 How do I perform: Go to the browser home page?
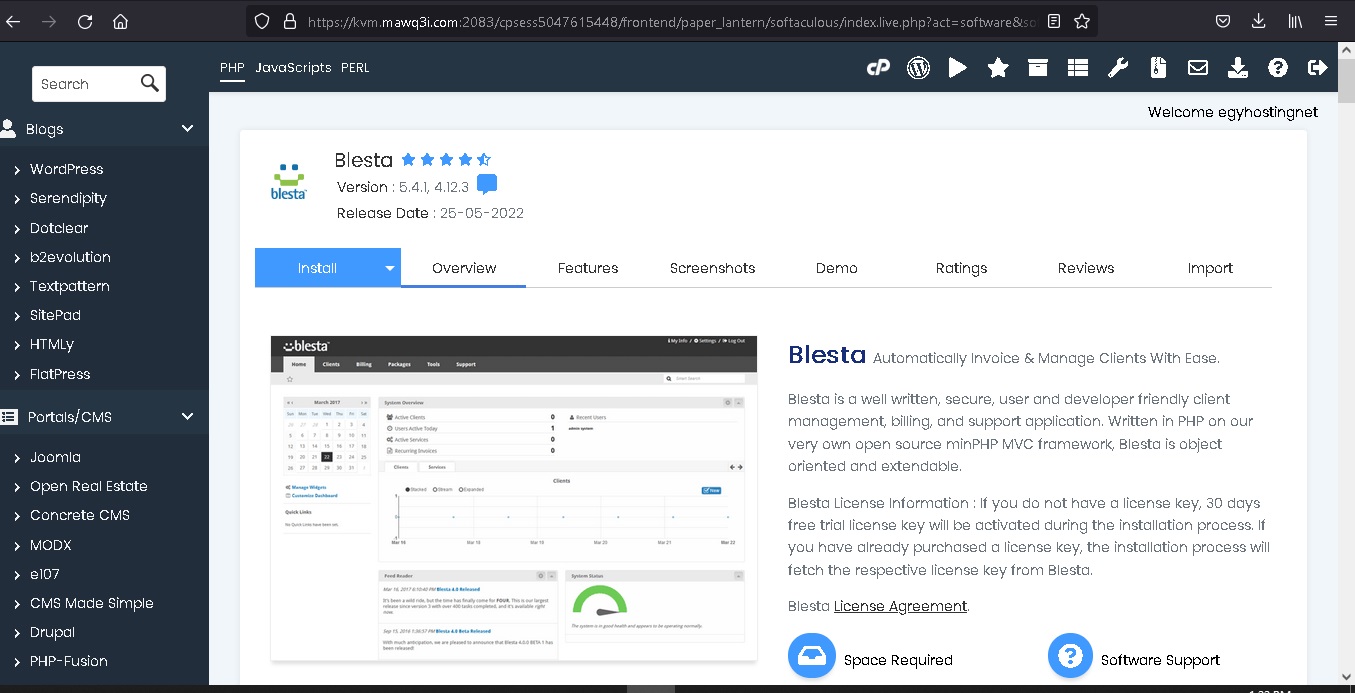(x=120, y=21)
